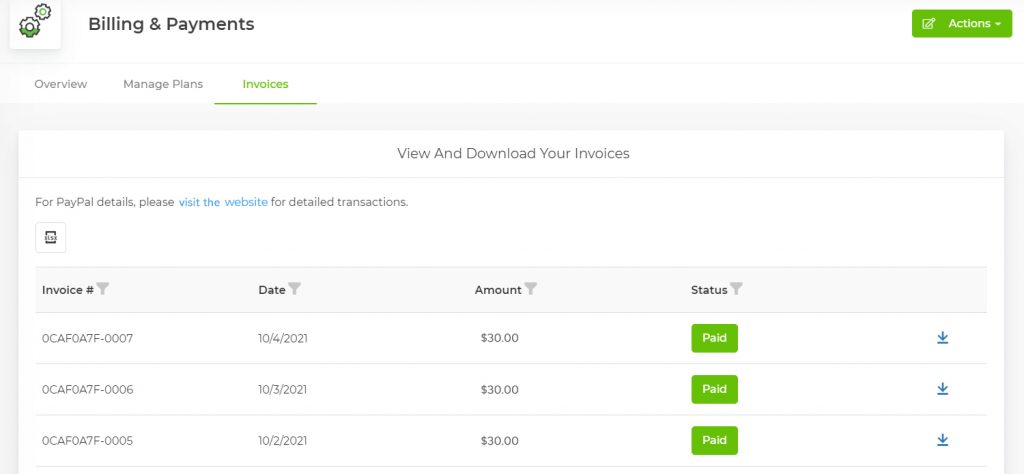Click the gears logo icon beside Billing & Payments

[x=35, y=23]
